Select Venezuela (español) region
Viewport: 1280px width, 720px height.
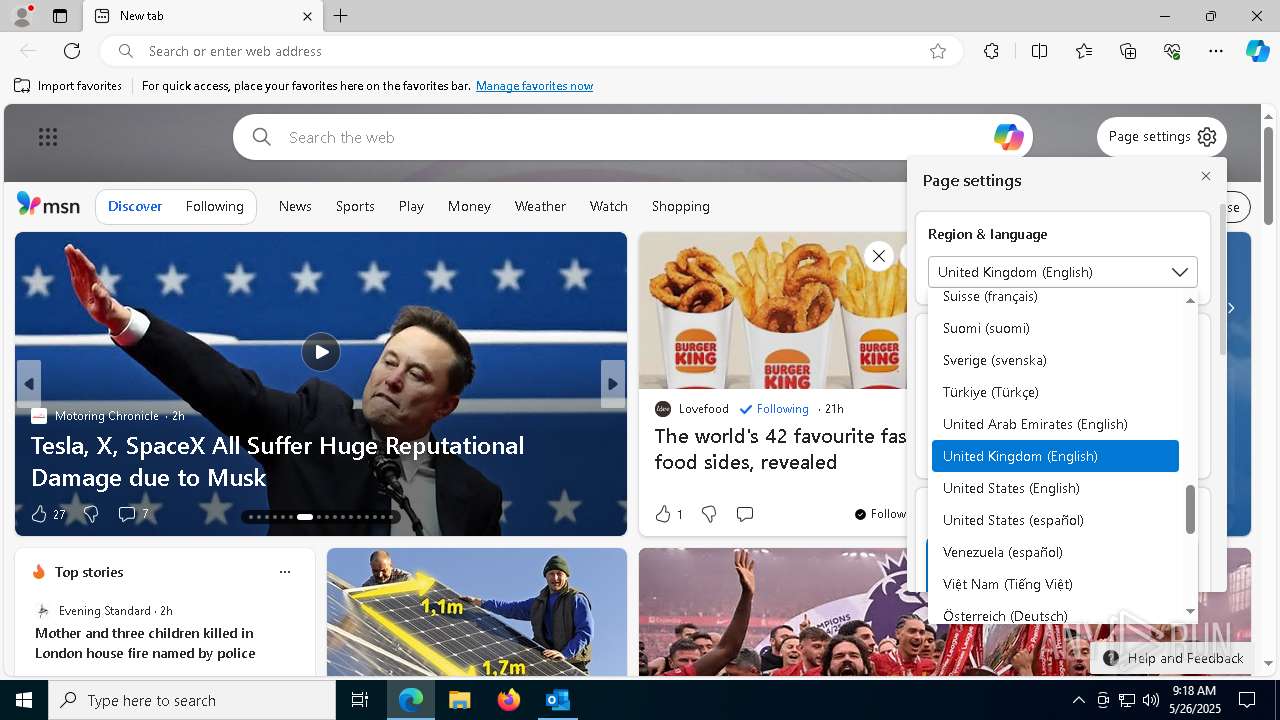(1055, 552)
